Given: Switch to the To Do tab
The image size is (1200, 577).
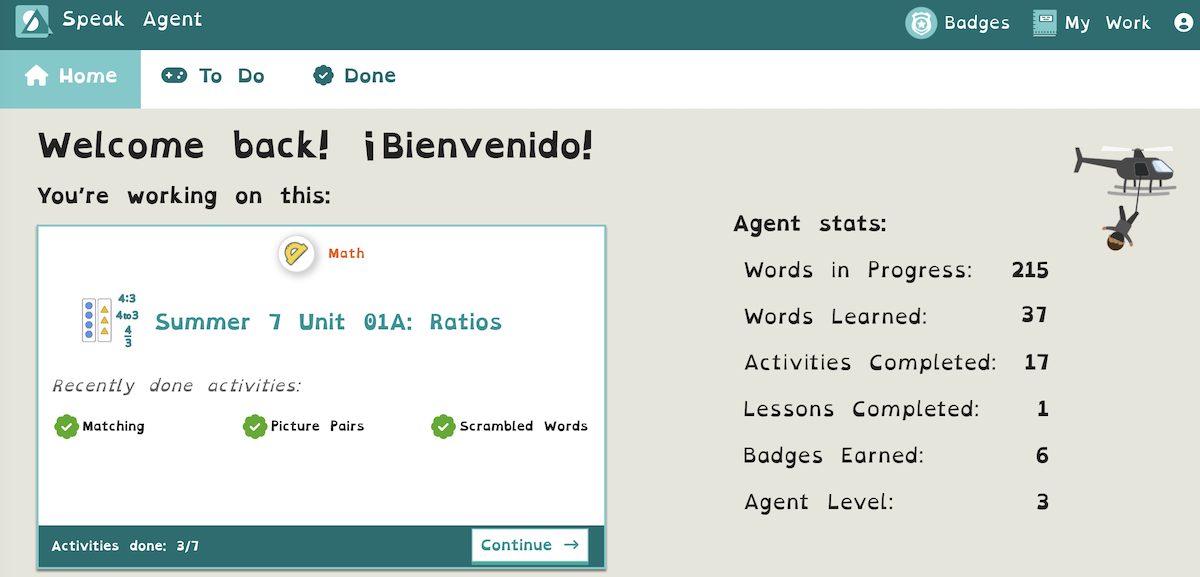Looking at the screenshot, I should pos(213,76).
